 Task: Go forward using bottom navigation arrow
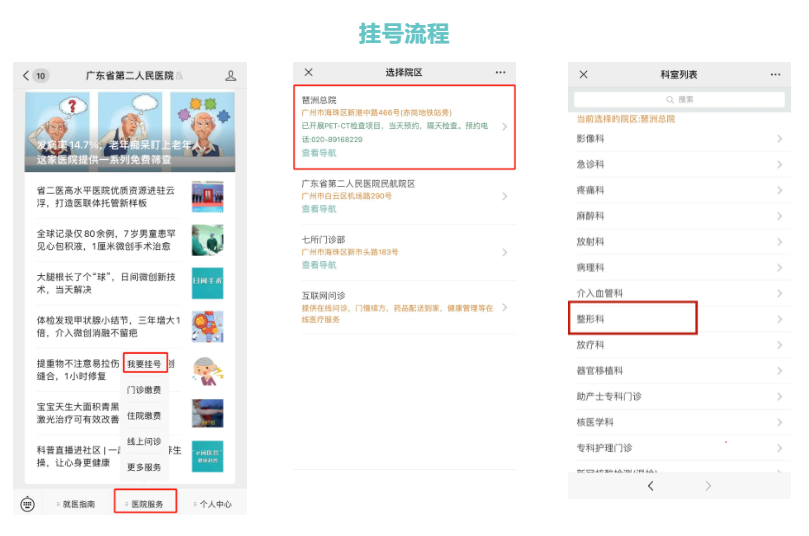point(708,485)
